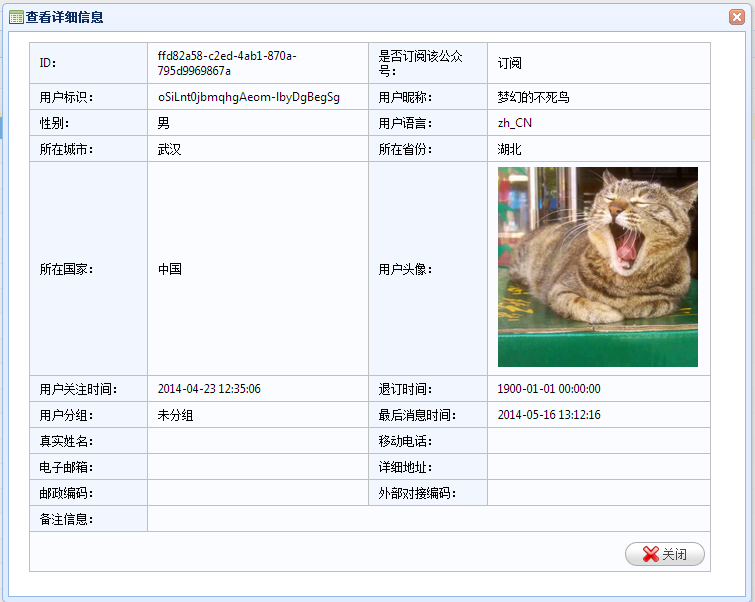Click the 用户标识: label
Image resolution: width=755 pixels, height=602 pixels.
pyautogui.click(x=66, y=97)
